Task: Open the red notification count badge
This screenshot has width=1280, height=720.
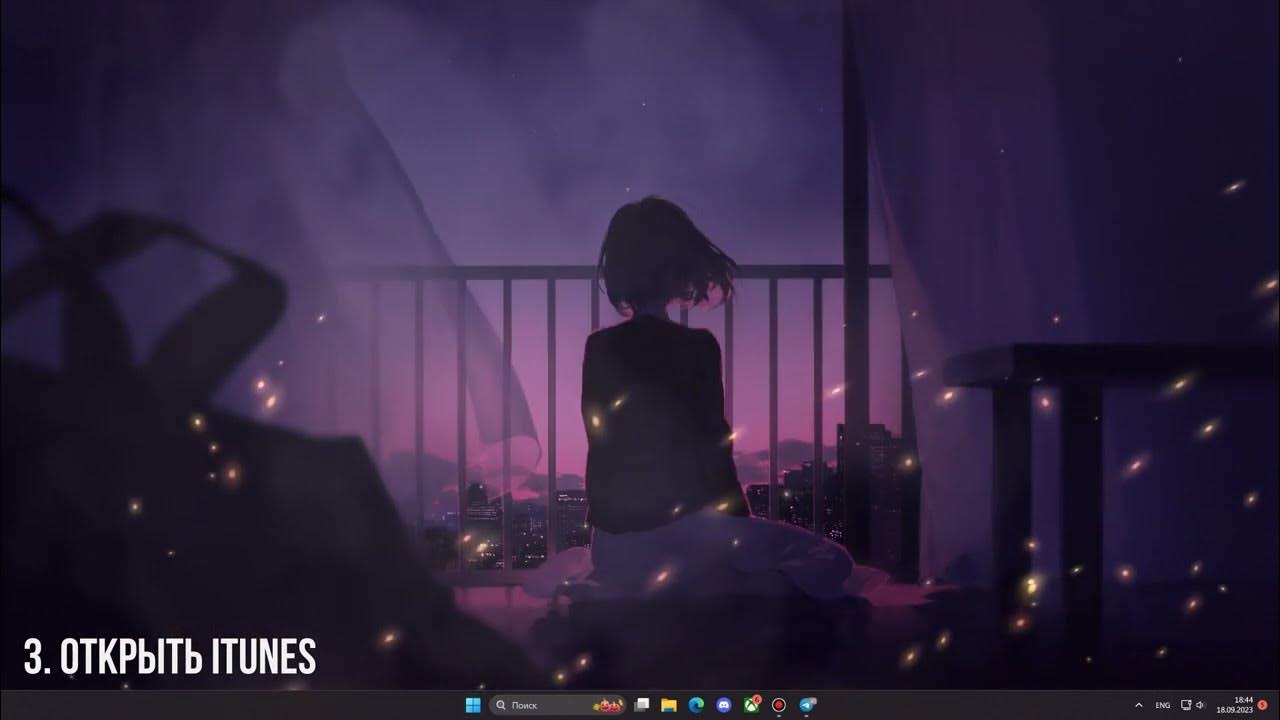Action: pos(1263,705)
